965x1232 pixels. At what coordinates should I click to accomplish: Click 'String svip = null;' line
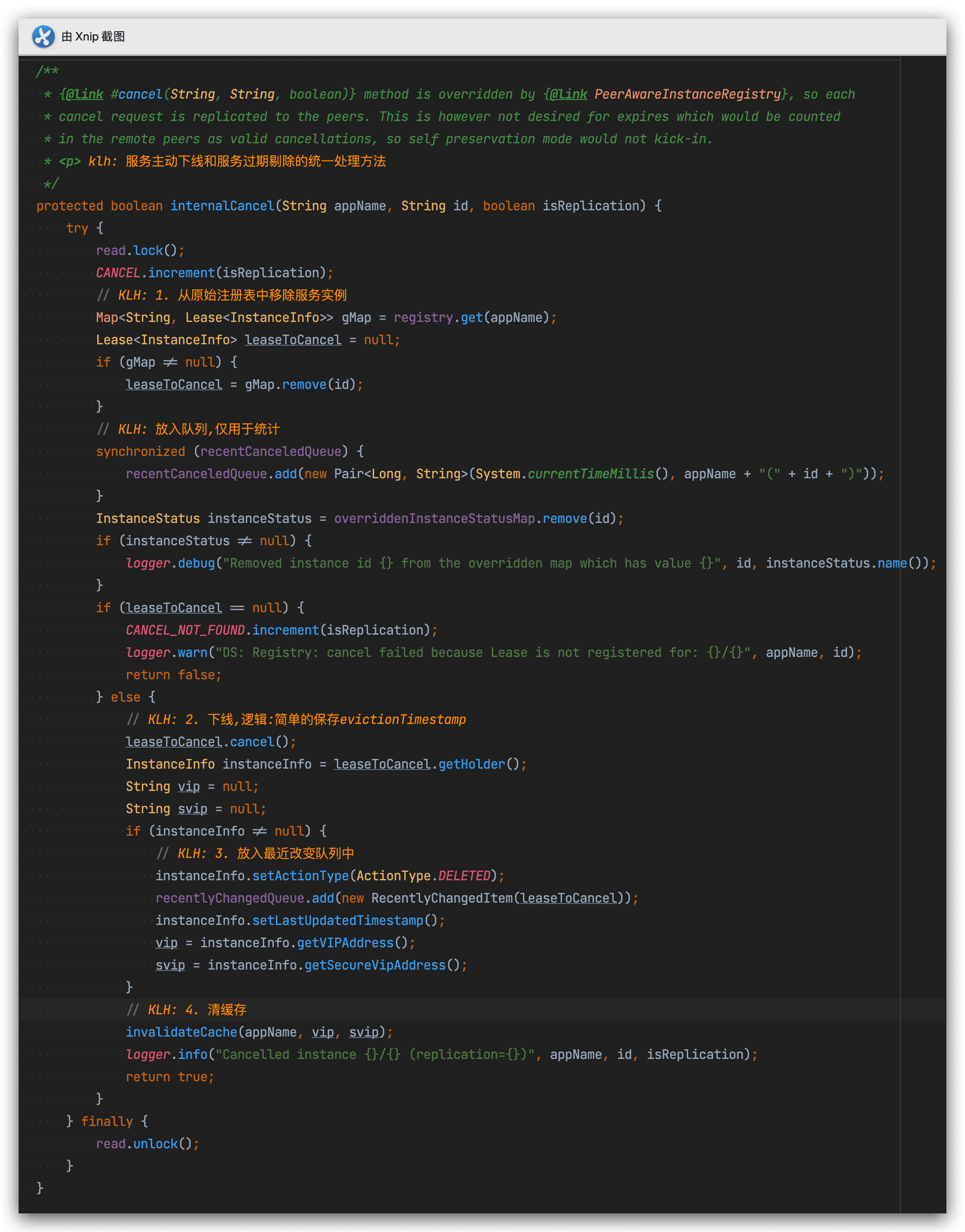pyautogui.click(x=196, y=809)
